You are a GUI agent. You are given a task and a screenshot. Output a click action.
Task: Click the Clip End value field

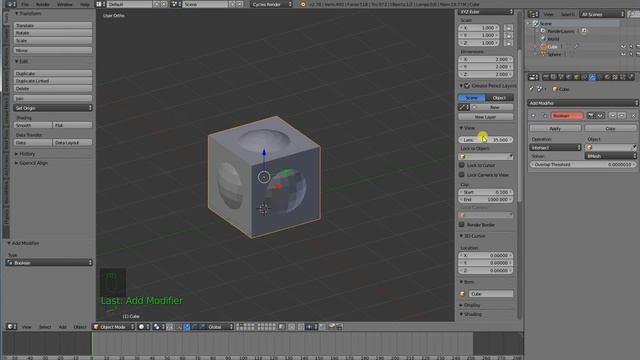485,200
